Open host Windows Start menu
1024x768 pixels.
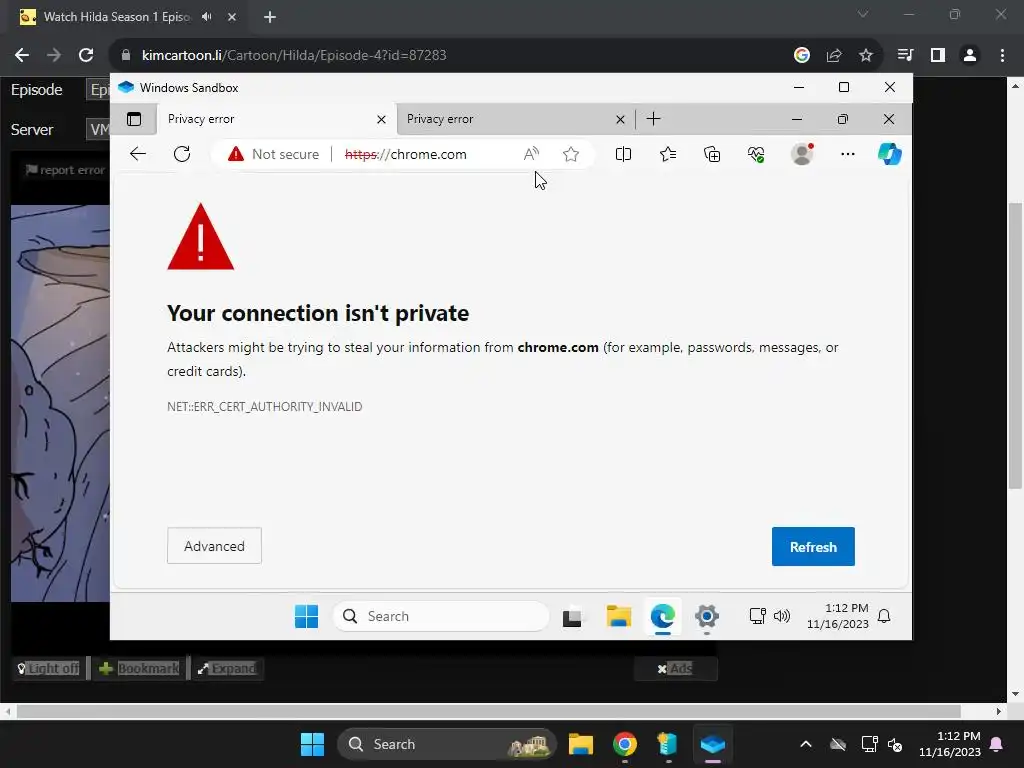(312, 744)
